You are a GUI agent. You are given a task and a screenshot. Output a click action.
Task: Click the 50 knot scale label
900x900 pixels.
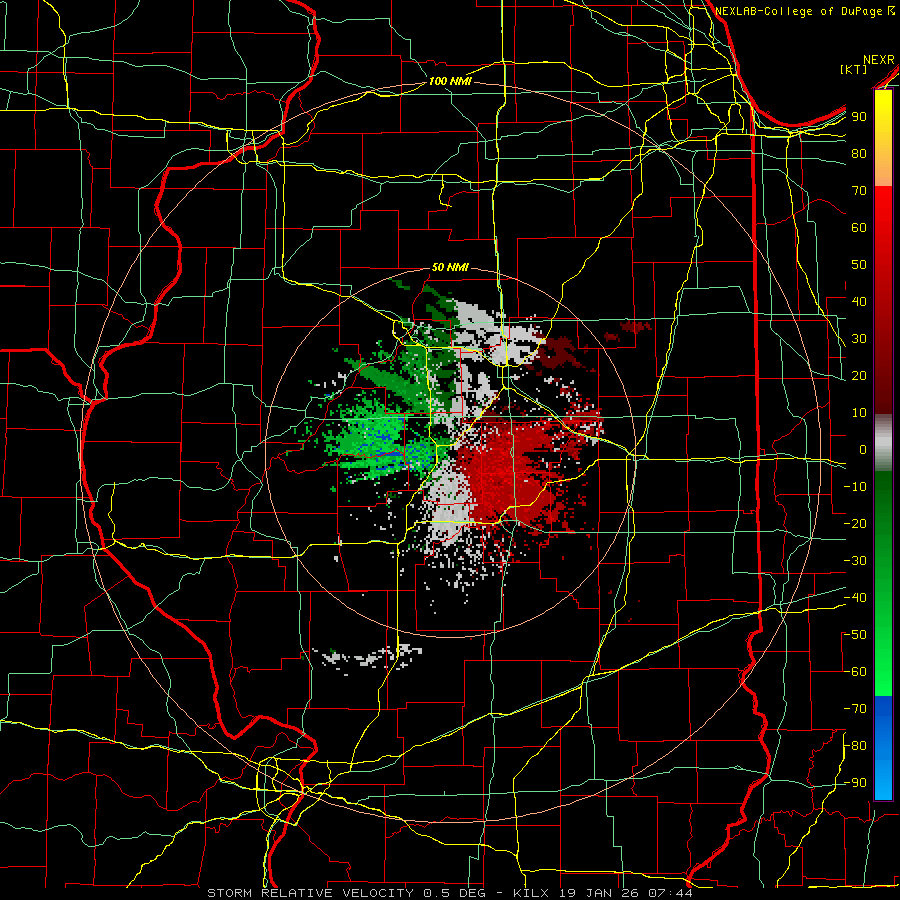click(859, 265)
